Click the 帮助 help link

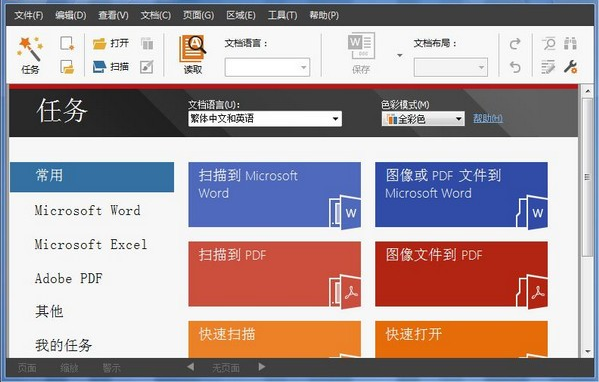[x=488, y=118]
